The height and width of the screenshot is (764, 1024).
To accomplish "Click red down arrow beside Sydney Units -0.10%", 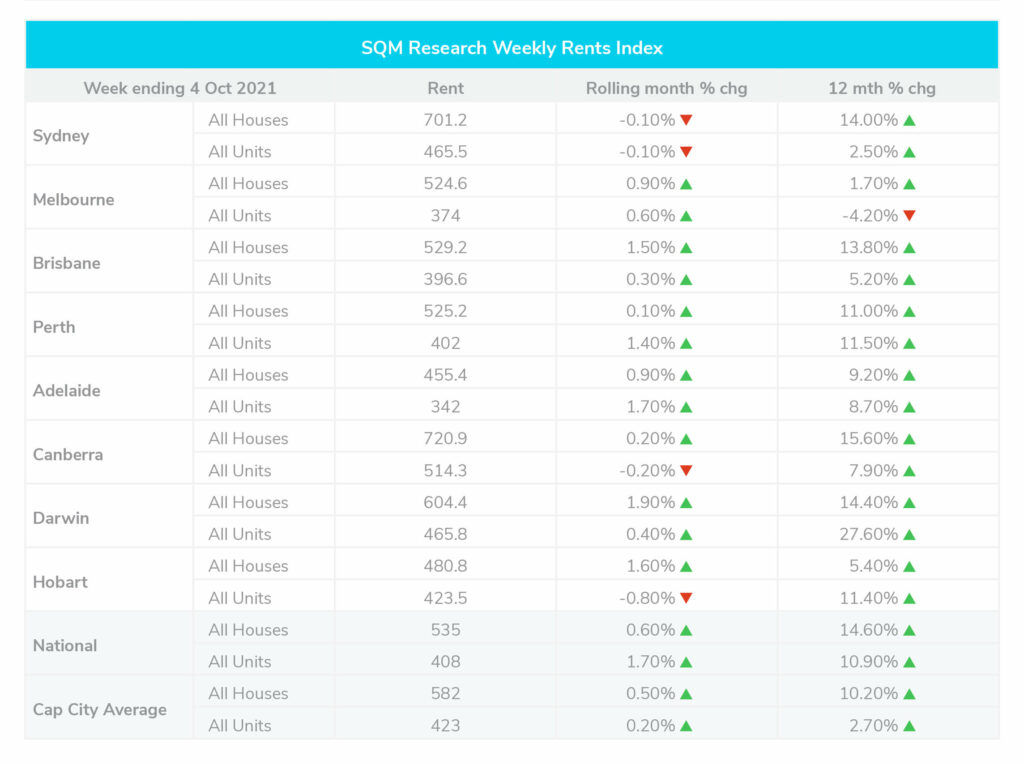I will click(686, 151).
